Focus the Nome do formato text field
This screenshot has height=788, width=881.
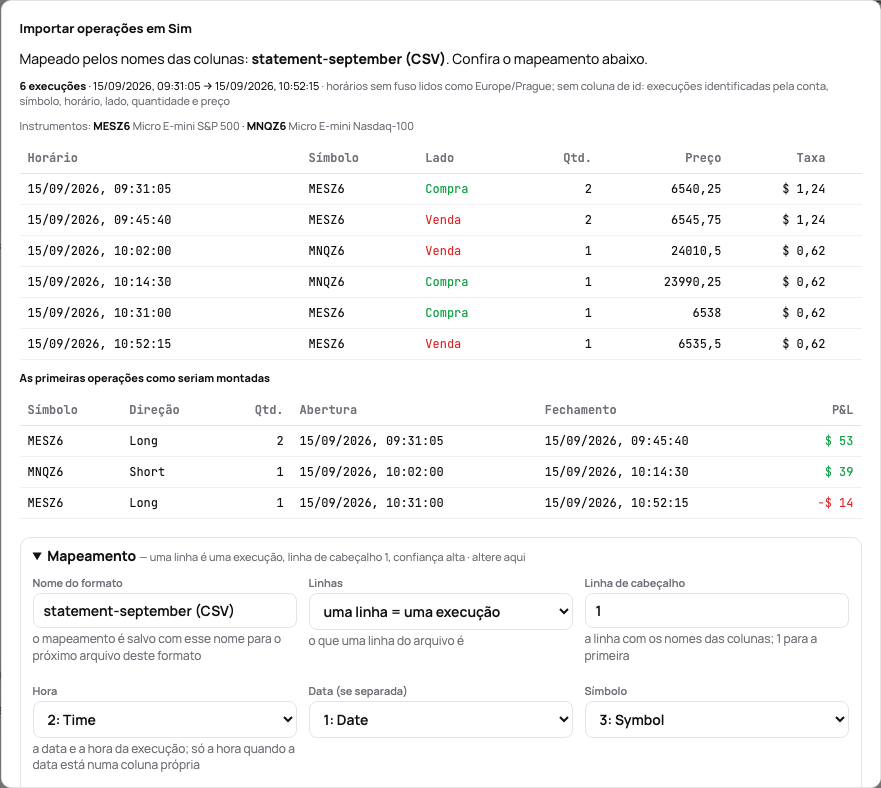[x=165, y=611]
